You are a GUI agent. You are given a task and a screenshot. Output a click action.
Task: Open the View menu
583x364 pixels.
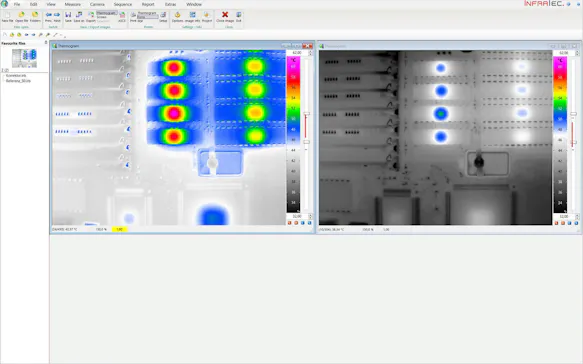click(x=51, y=4)
